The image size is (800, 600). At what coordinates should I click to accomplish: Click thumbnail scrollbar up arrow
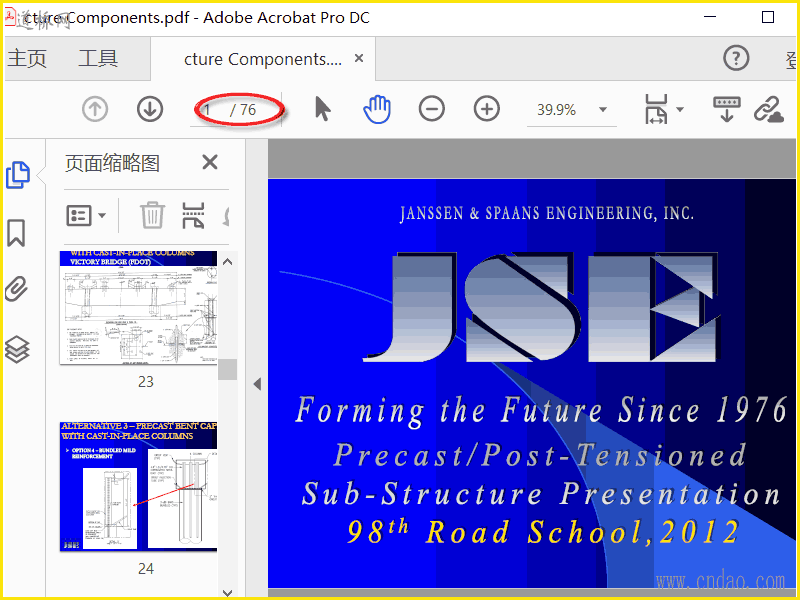[228, 262]
